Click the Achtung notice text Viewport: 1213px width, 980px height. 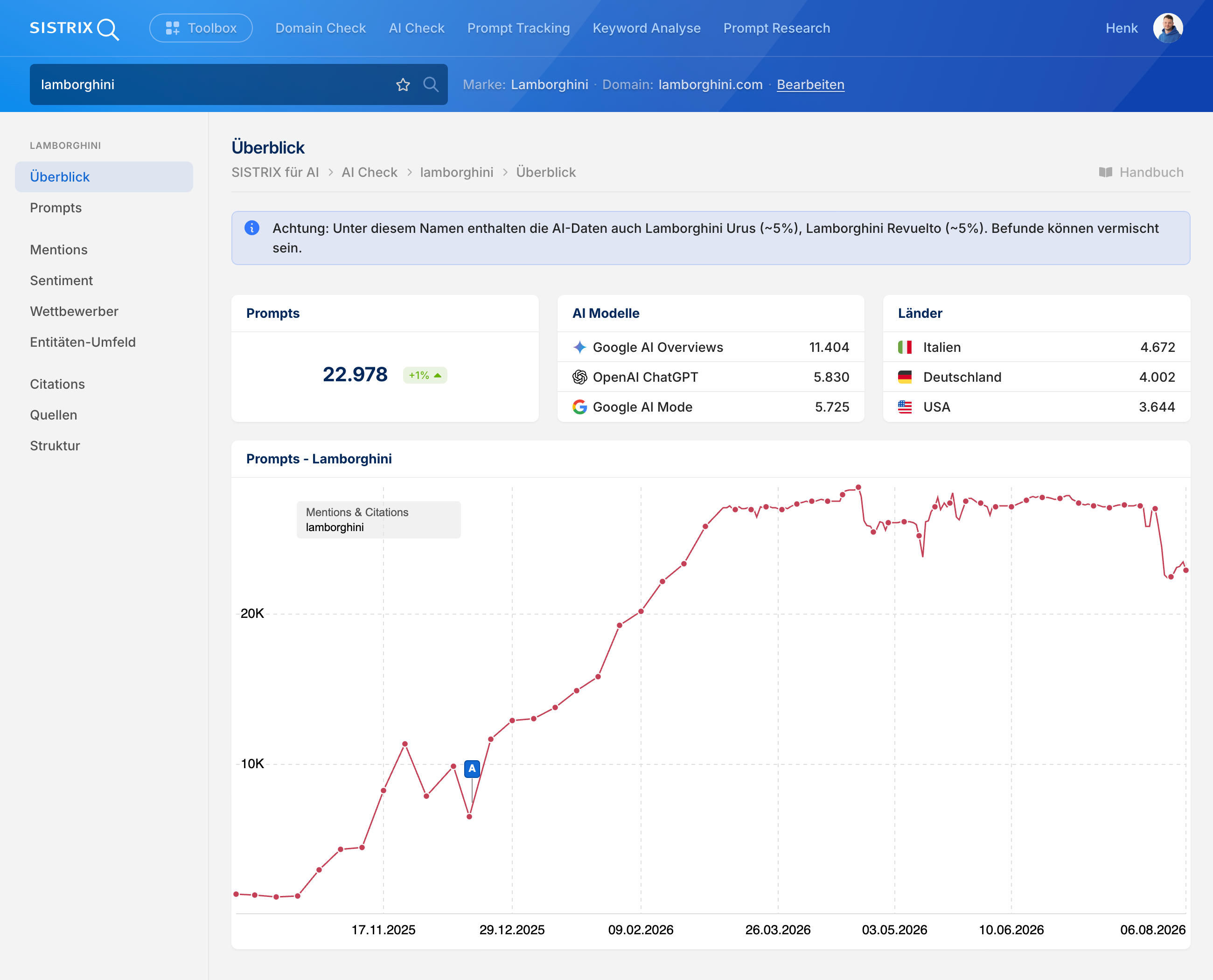(715, 238)
